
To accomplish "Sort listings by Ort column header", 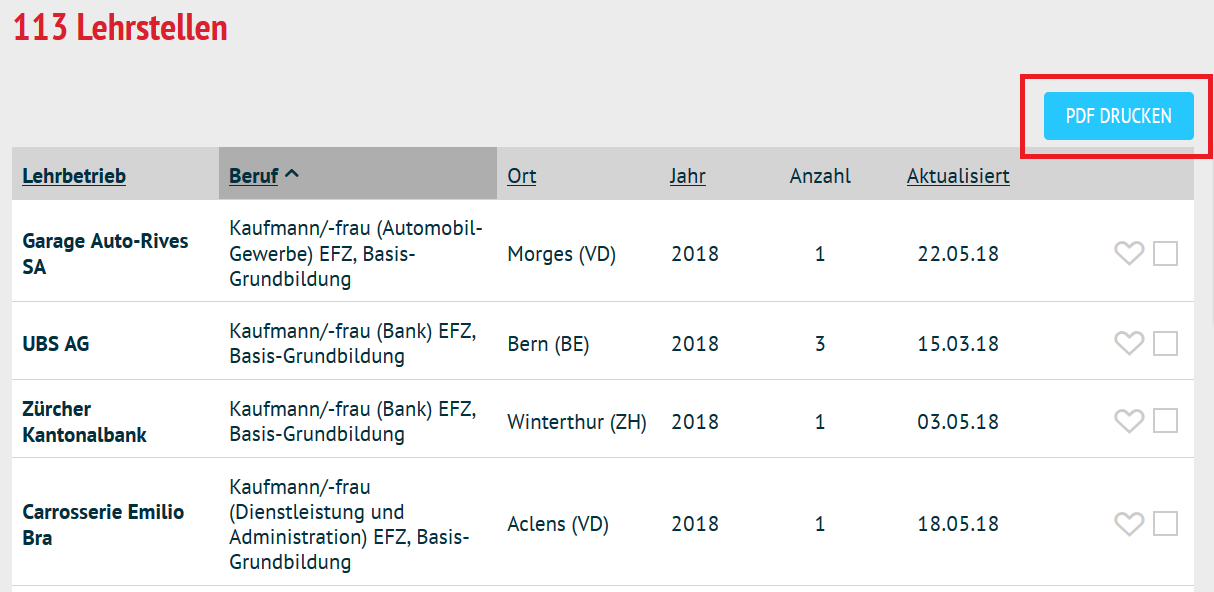I will (x=522, y=176).
